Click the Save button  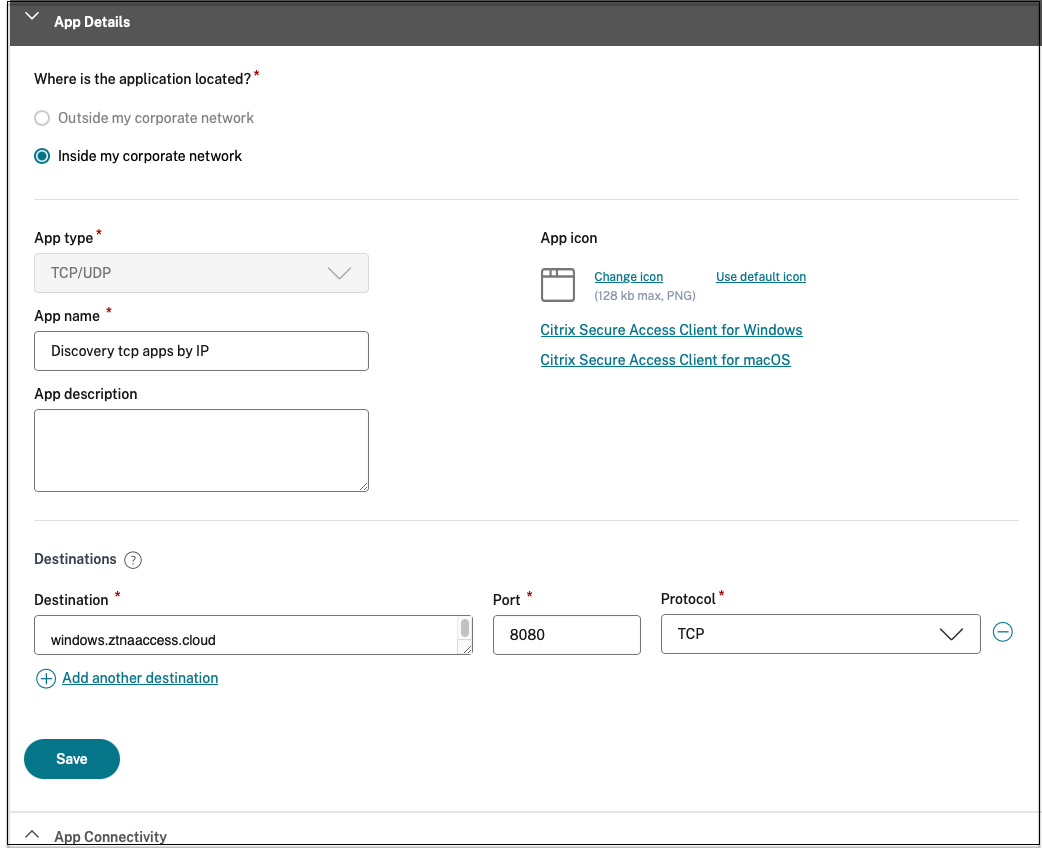coord(72,759)
